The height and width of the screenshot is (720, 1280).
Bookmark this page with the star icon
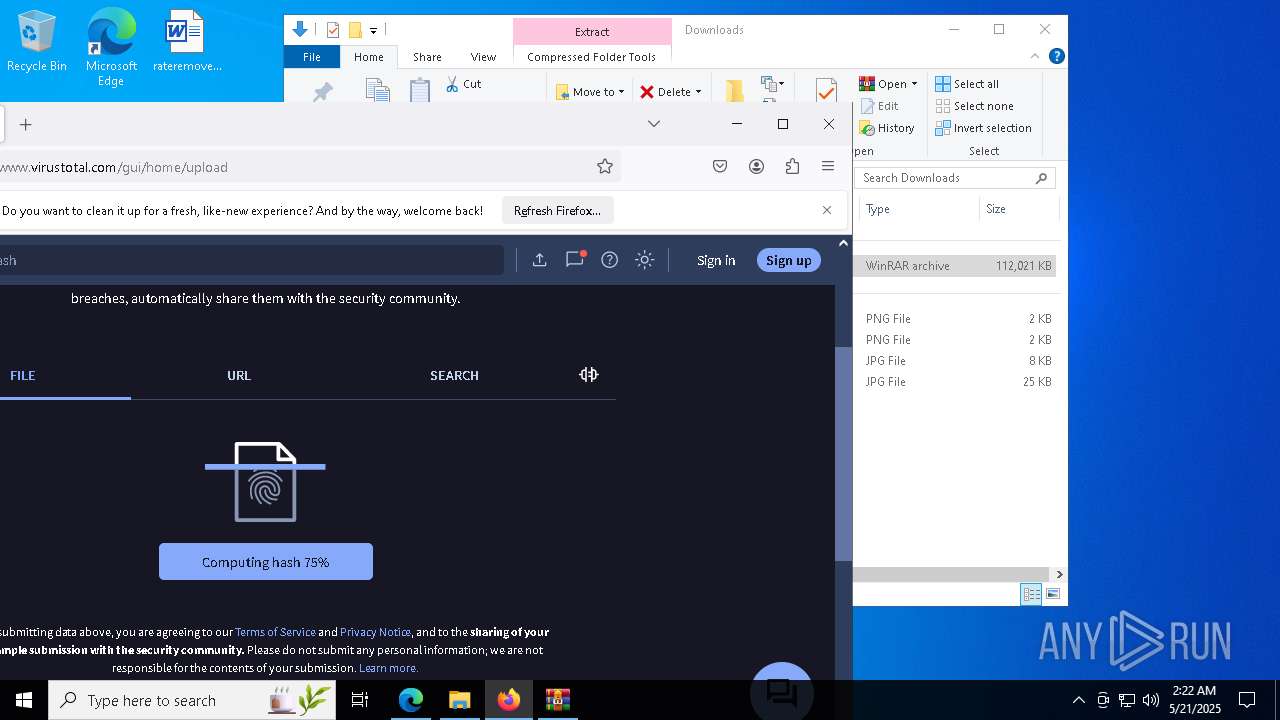(605, 167)
